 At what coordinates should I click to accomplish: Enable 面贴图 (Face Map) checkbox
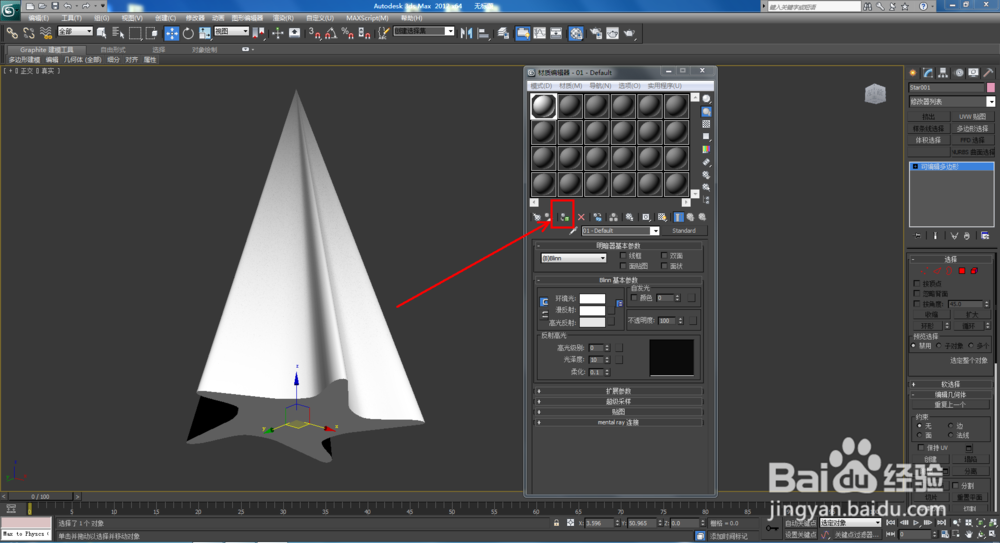click(623, 266)
